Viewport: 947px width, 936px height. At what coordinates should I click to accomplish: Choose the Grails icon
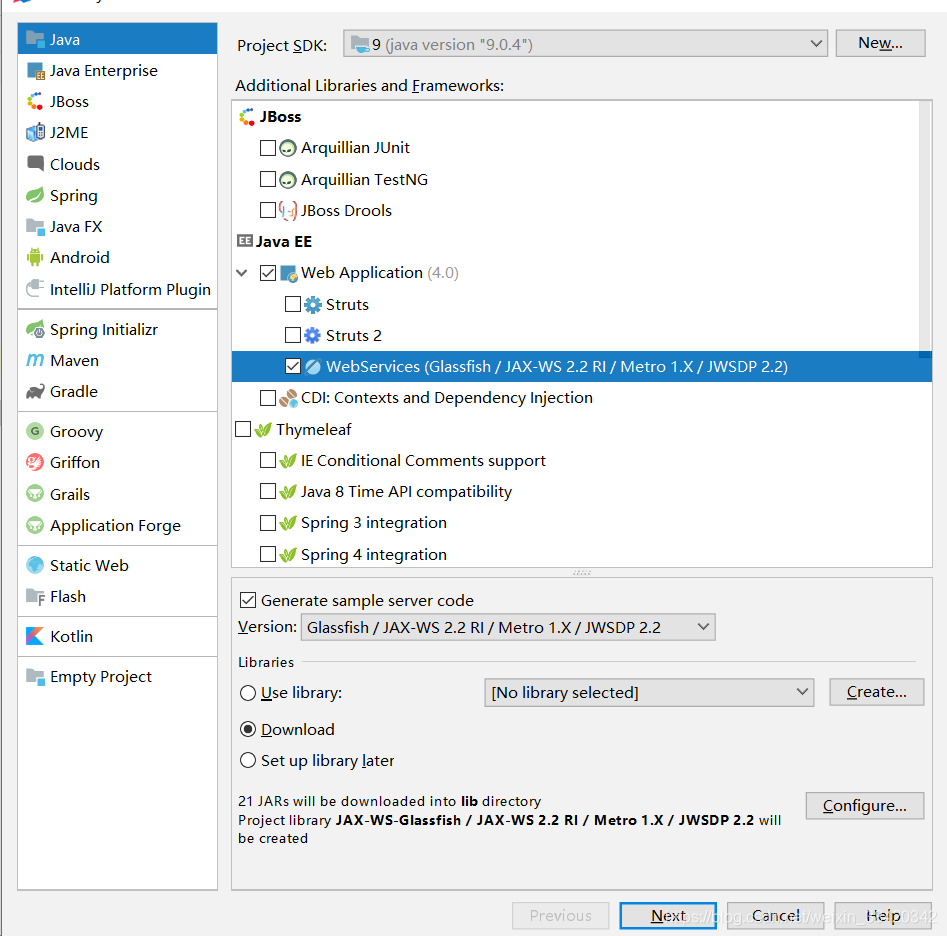(x=35, y=494)
